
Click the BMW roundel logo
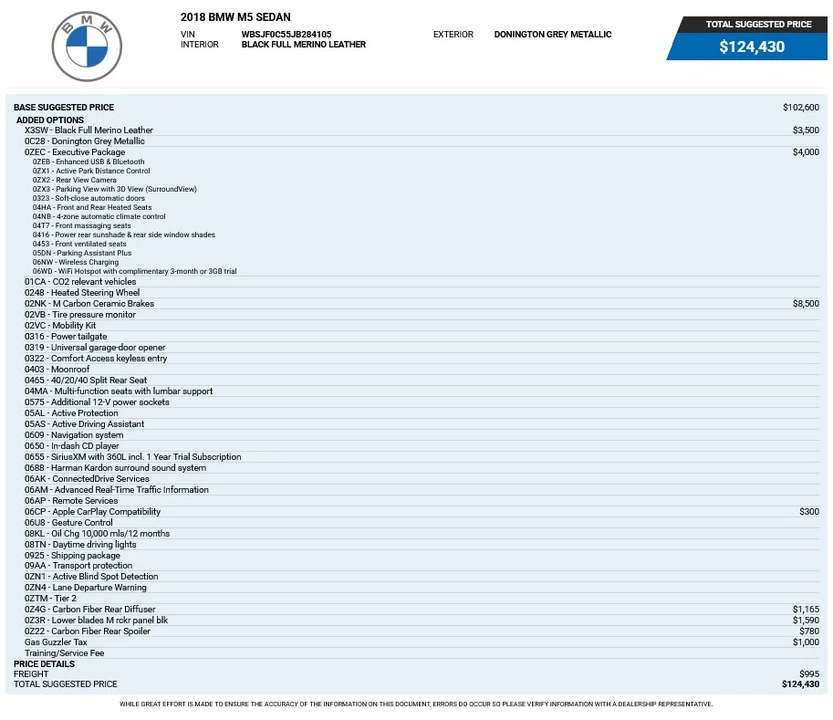coord(87,47)
